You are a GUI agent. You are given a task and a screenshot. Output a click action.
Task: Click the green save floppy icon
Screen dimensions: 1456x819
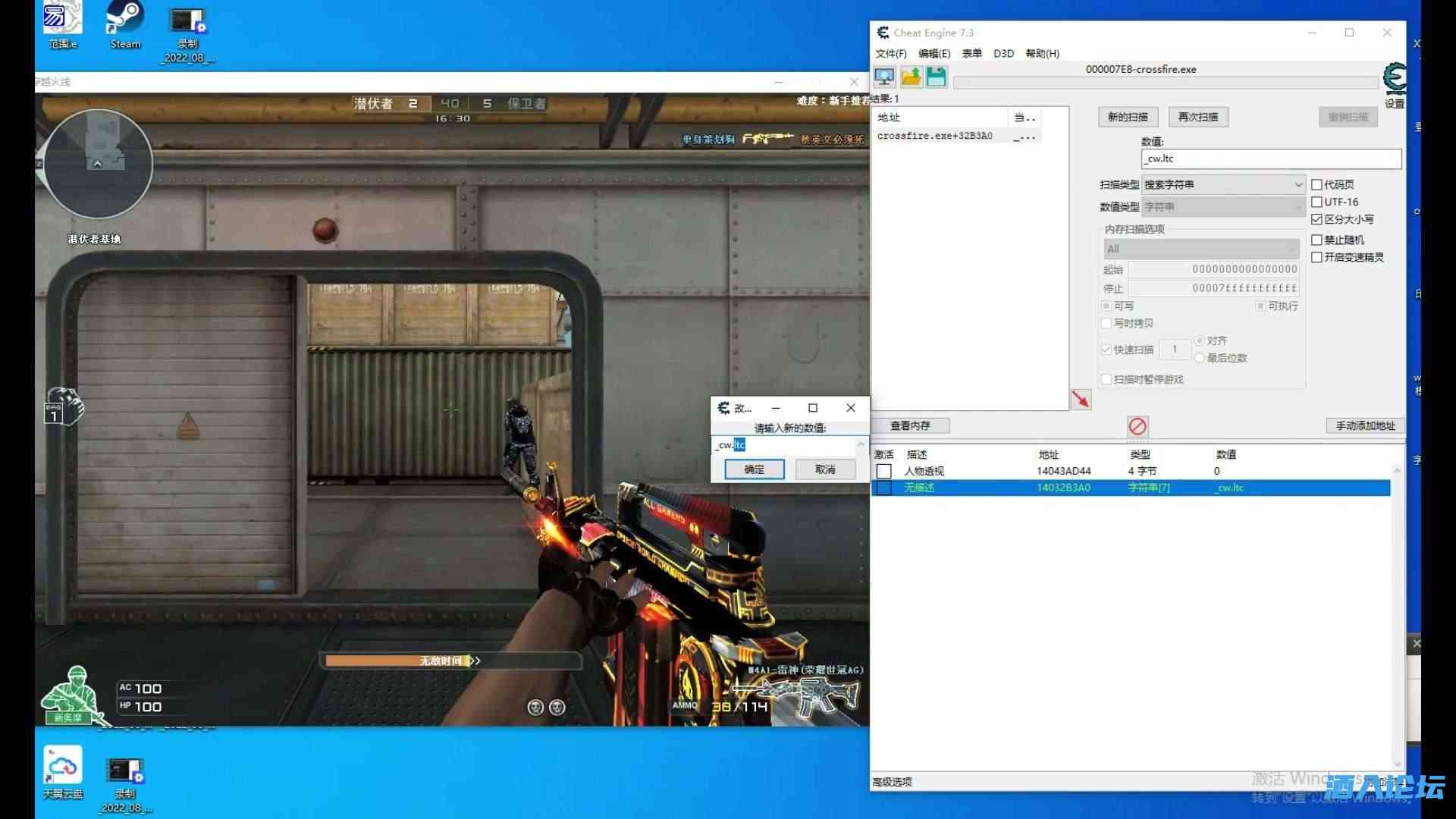pyautogui.click(x=937, y=77)
